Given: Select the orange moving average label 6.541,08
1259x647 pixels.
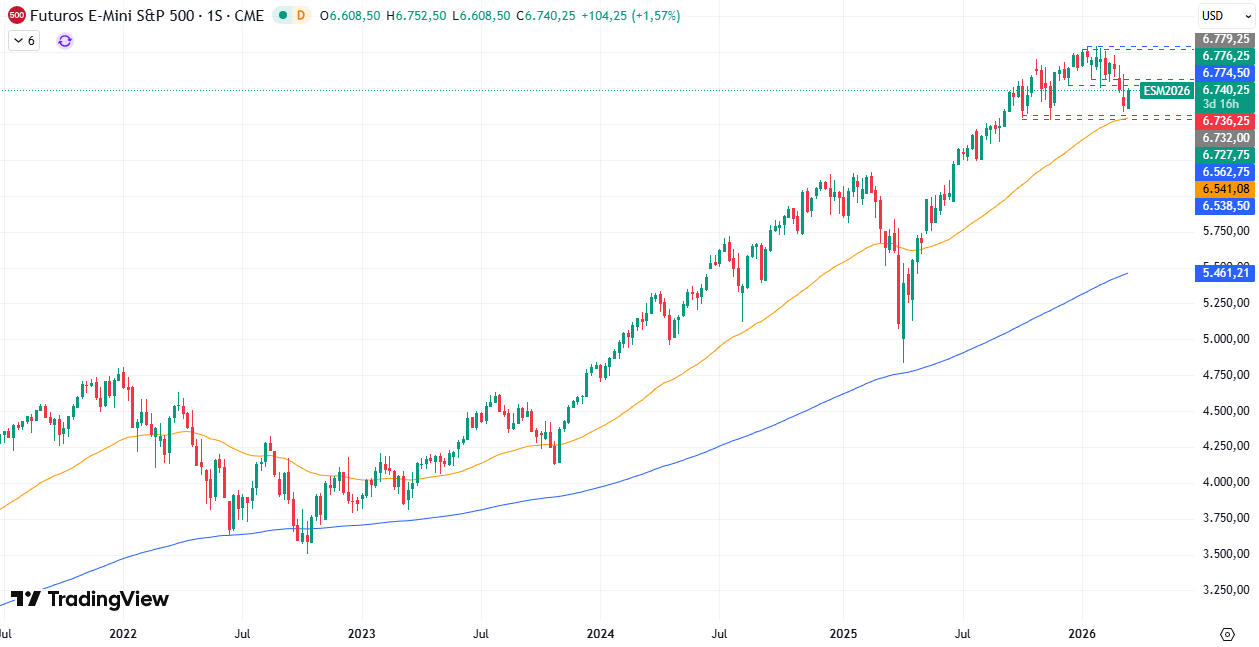Looking at the screenshot, I should [1224, 188].
